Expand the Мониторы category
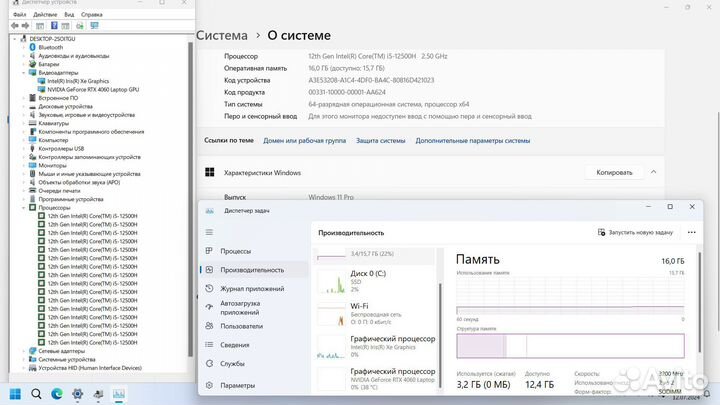 [24, 165]
